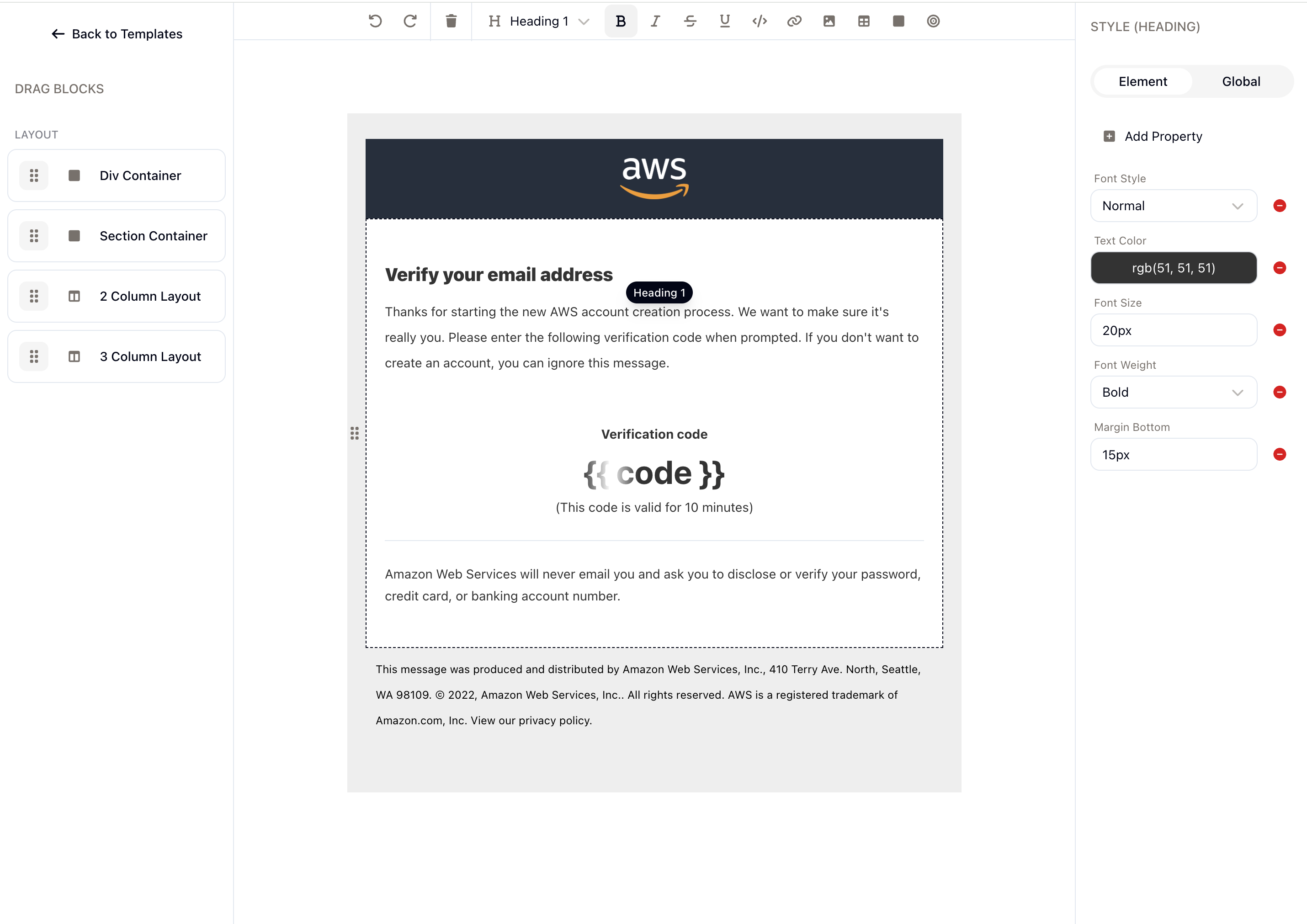Remove the Margin Bottom property
Image resolution: width=1307 pixels, height=924 pixels.
1280,454
